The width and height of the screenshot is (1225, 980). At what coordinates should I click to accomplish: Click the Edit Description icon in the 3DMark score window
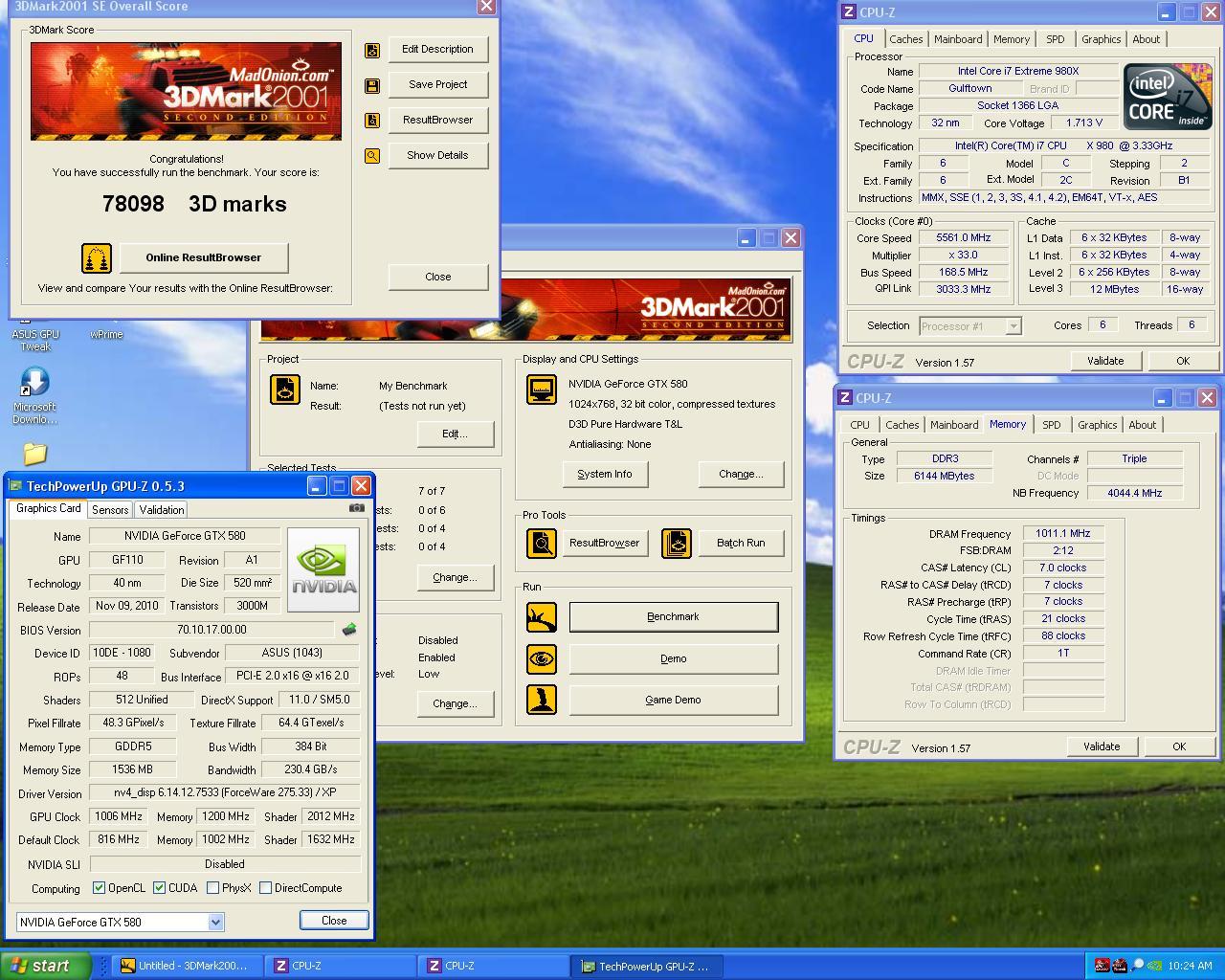pyautogui.click(x=372, y=50)
